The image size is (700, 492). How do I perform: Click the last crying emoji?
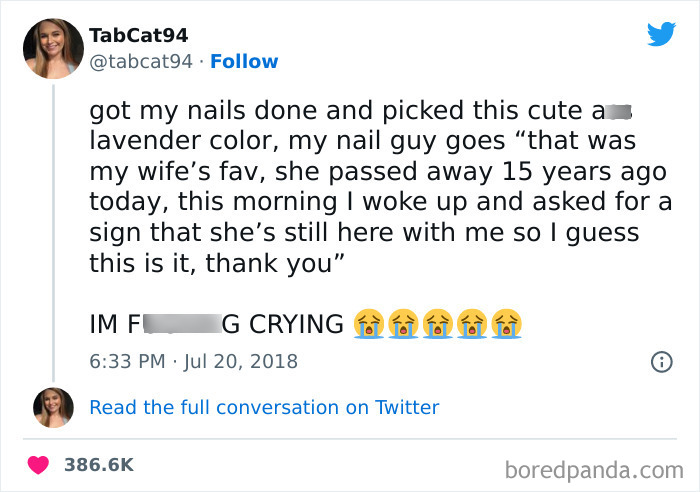pos(507,324)
